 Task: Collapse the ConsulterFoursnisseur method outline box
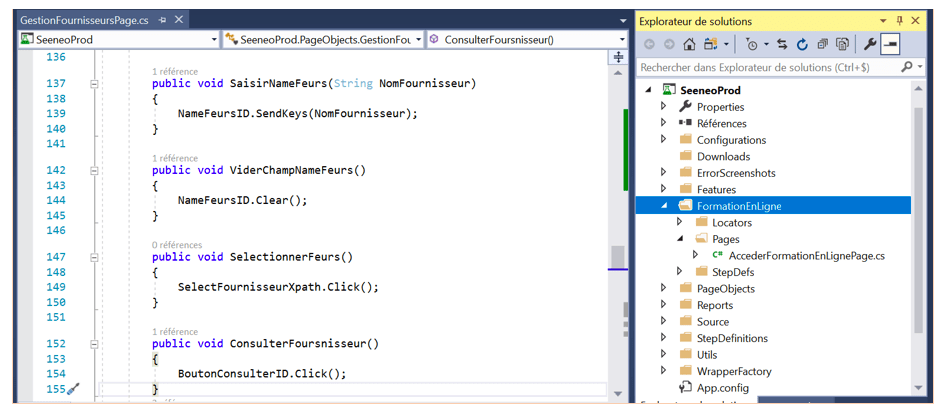(94, 344)
